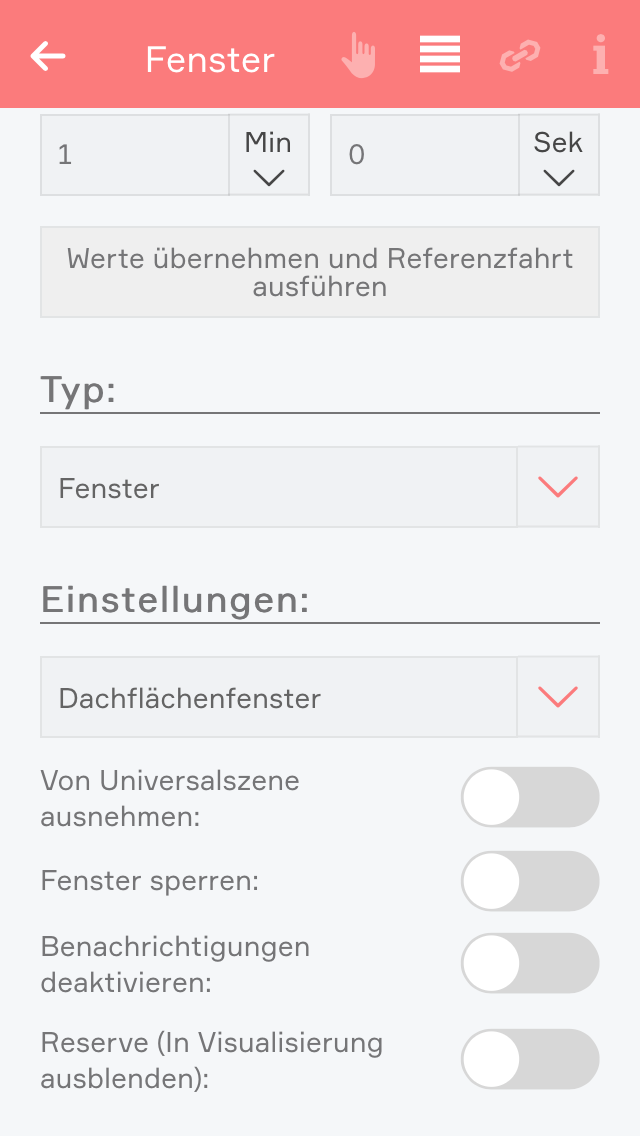Viewport: 640px width, 1136px height.
Task: Open the info icon in header
Action: pyautogui.click(x=600, y=55)
